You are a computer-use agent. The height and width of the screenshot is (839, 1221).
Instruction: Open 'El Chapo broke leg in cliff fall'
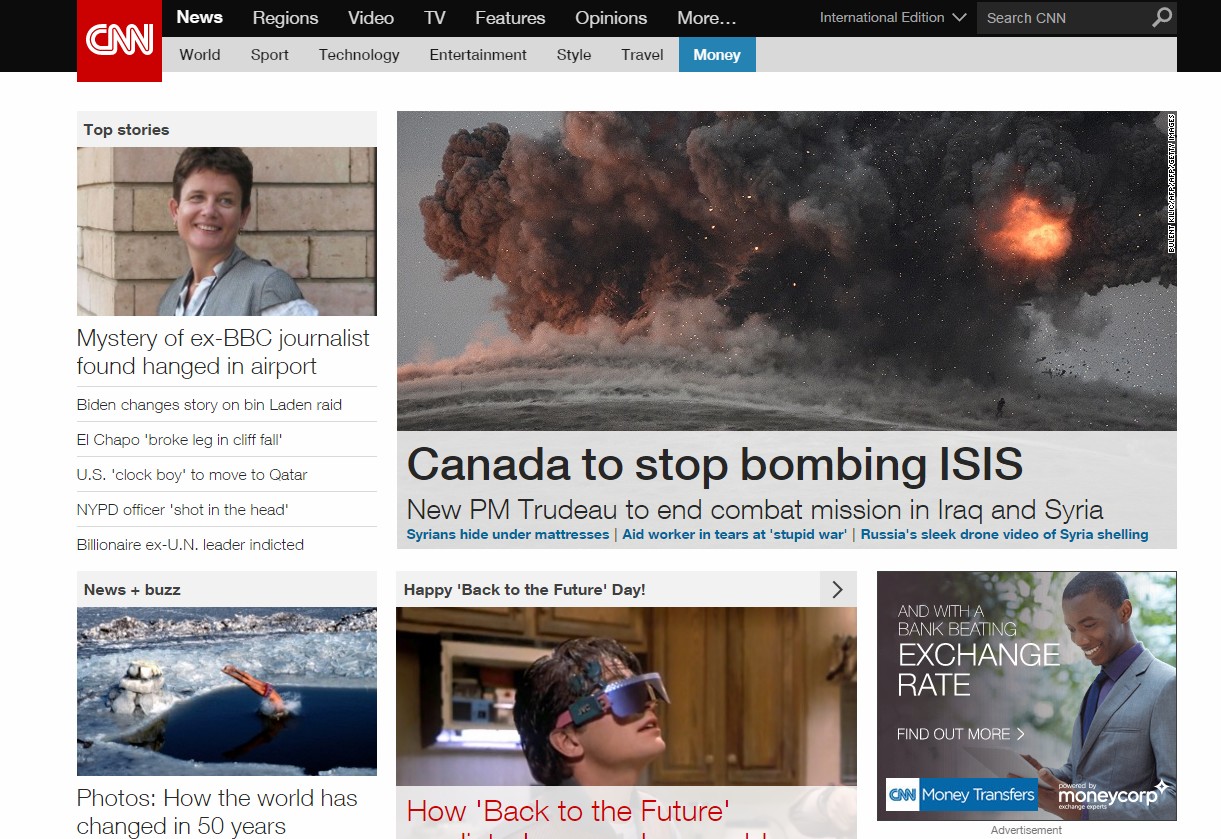point(180,440)
